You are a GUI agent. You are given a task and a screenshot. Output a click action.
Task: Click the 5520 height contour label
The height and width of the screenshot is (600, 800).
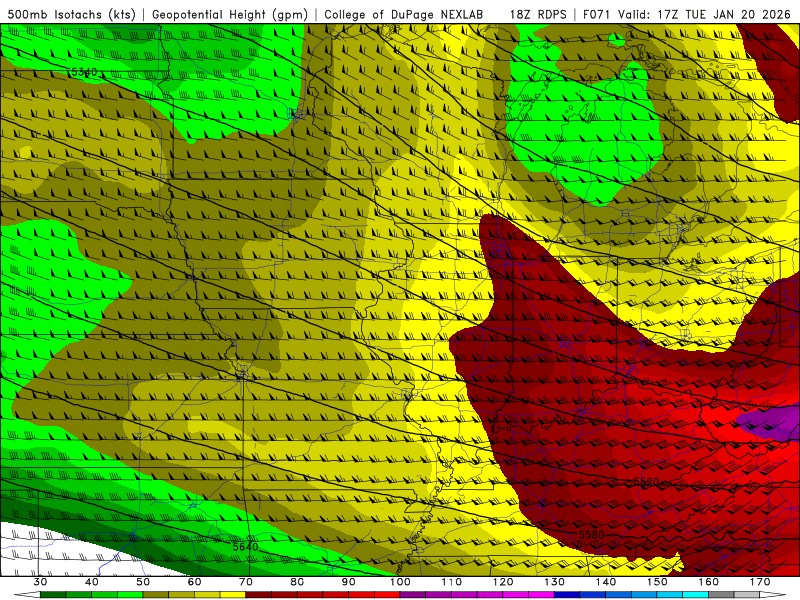646,482
